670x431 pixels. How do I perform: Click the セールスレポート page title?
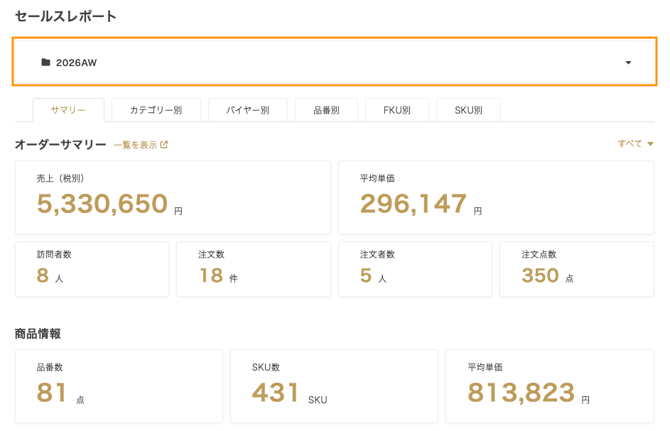pos(65,16)
